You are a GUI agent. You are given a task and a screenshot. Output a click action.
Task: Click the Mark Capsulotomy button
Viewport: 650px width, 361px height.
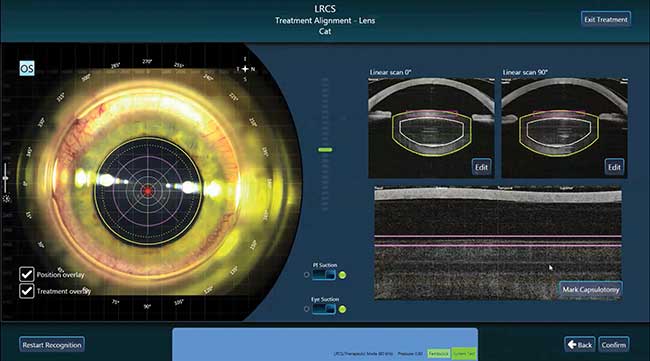[591, 289]
